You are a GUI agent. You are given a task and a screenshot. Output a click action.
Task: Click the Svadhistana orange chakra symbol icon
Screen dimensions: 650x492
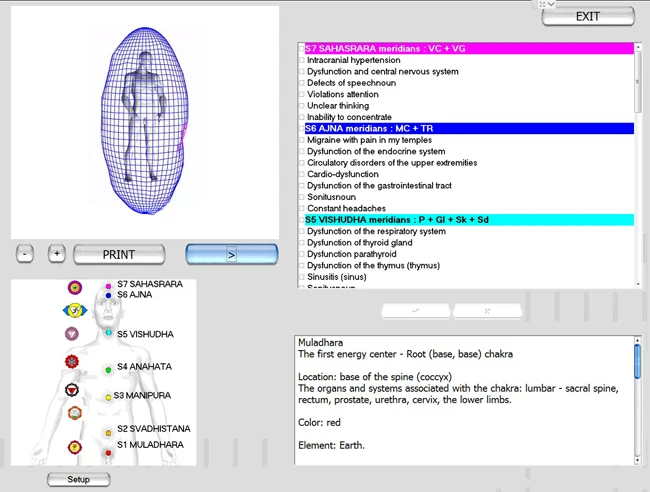[75, 413]
